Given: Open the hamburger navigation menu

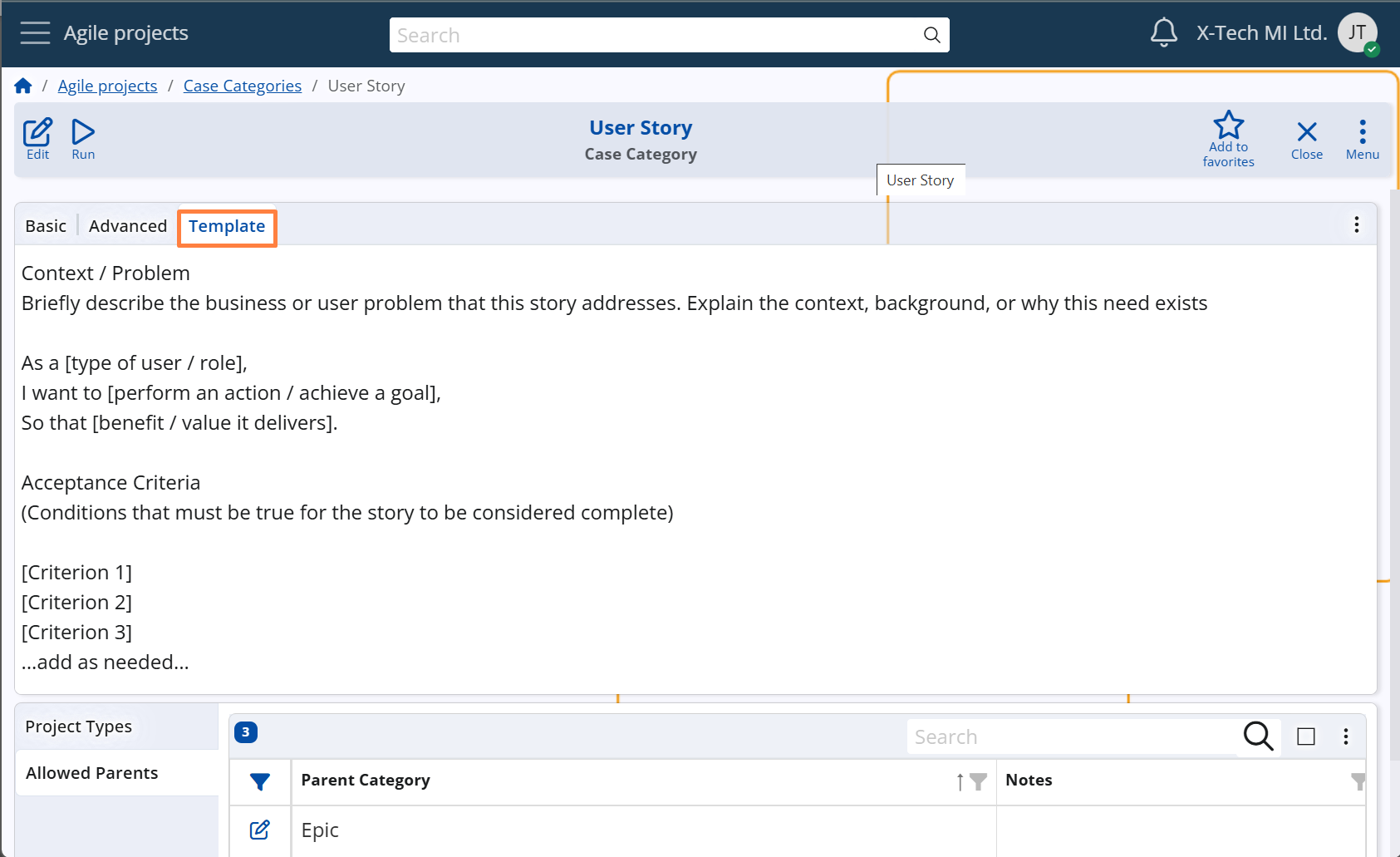Looking at the screenshot, I should [35, 33].
